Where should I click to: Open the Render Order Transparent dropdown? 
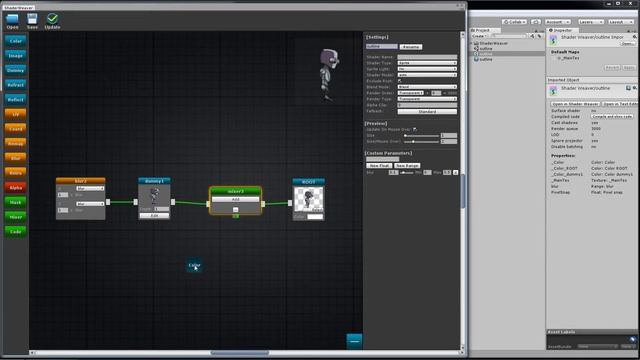(411, 93)
